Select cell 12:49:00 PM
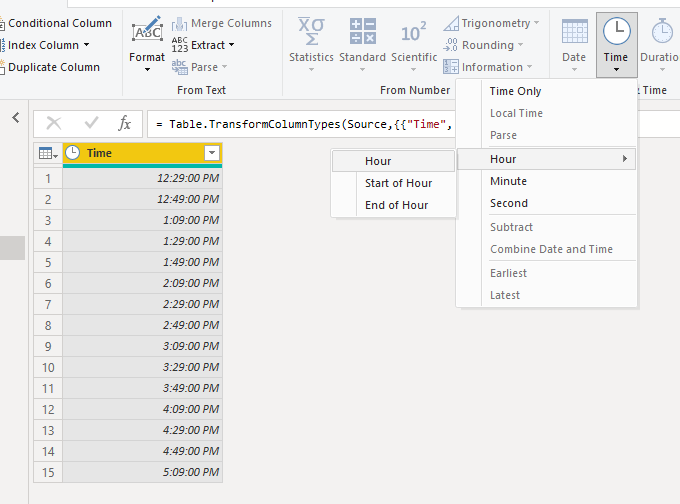Screen dimensions: 680x504 click(x=142, y=199)
